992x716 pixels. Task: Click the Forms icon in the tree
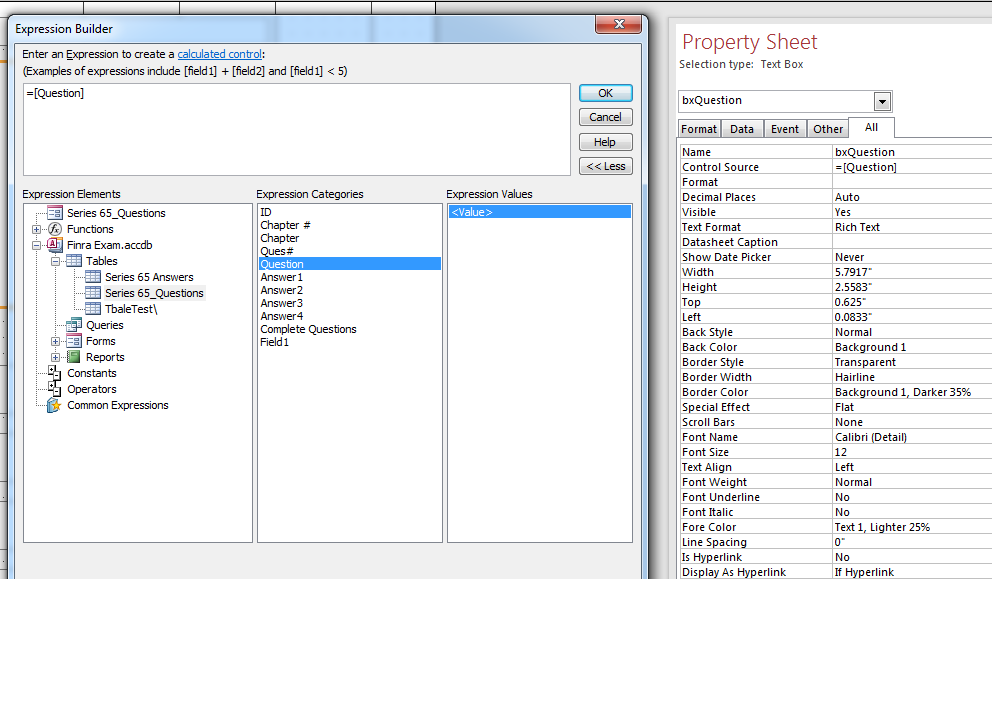click(x=74, y=341)
